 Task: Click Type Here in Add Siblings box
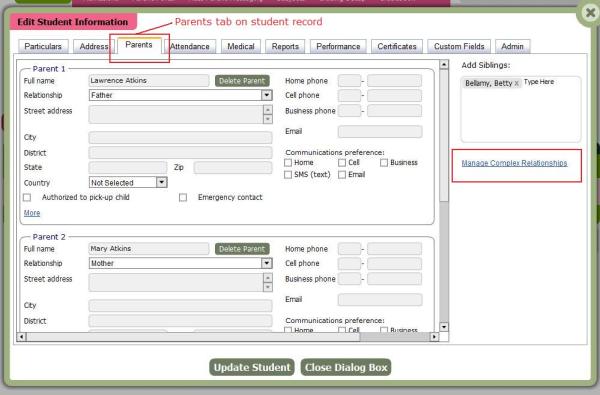coord(539,82)
